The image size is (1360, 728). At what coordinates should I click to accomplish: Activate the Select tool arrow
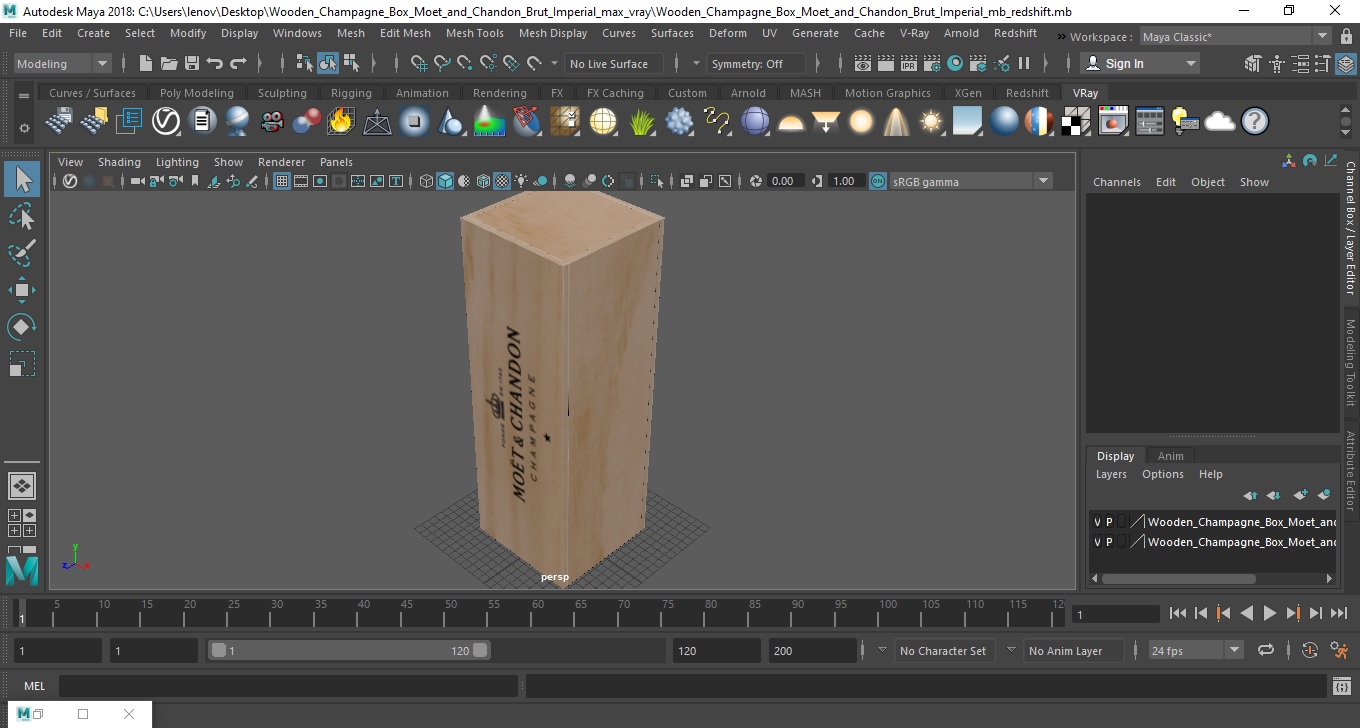[22, 179]
